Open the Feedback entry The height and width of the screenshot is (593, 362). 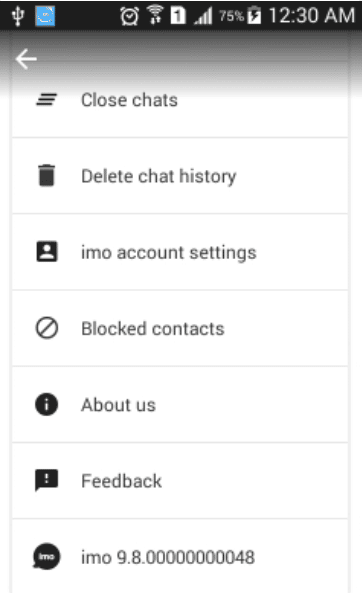pos(180,481)
